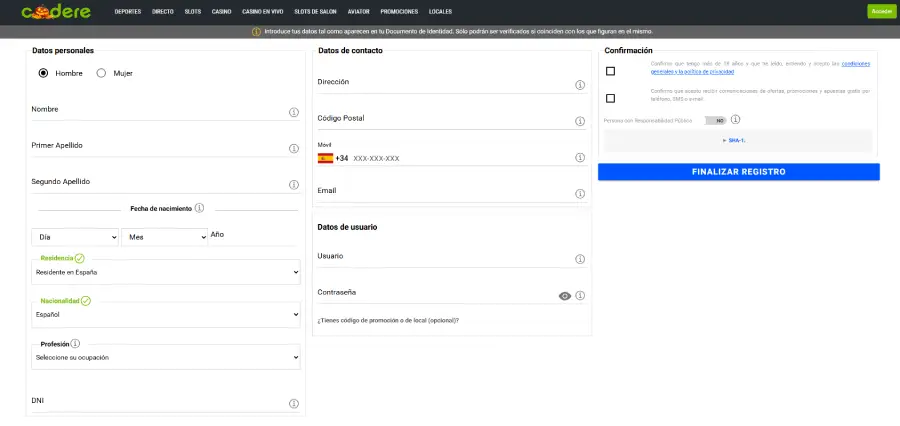Select the Mujer radio button
Screen dimensions: 900x426
pos(101,73)
